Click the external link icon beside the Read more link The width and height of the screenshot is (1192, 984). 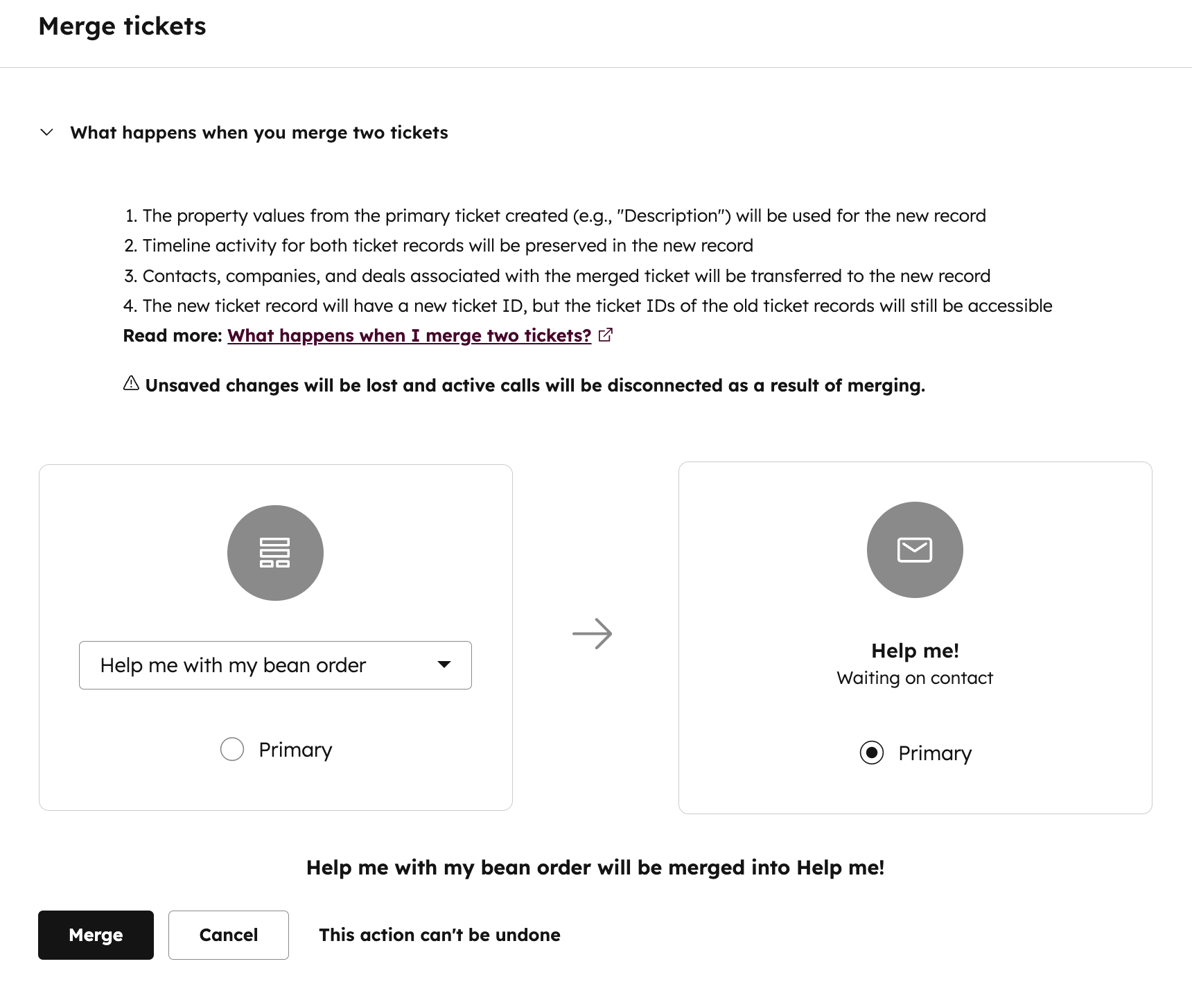click(605, 336)
